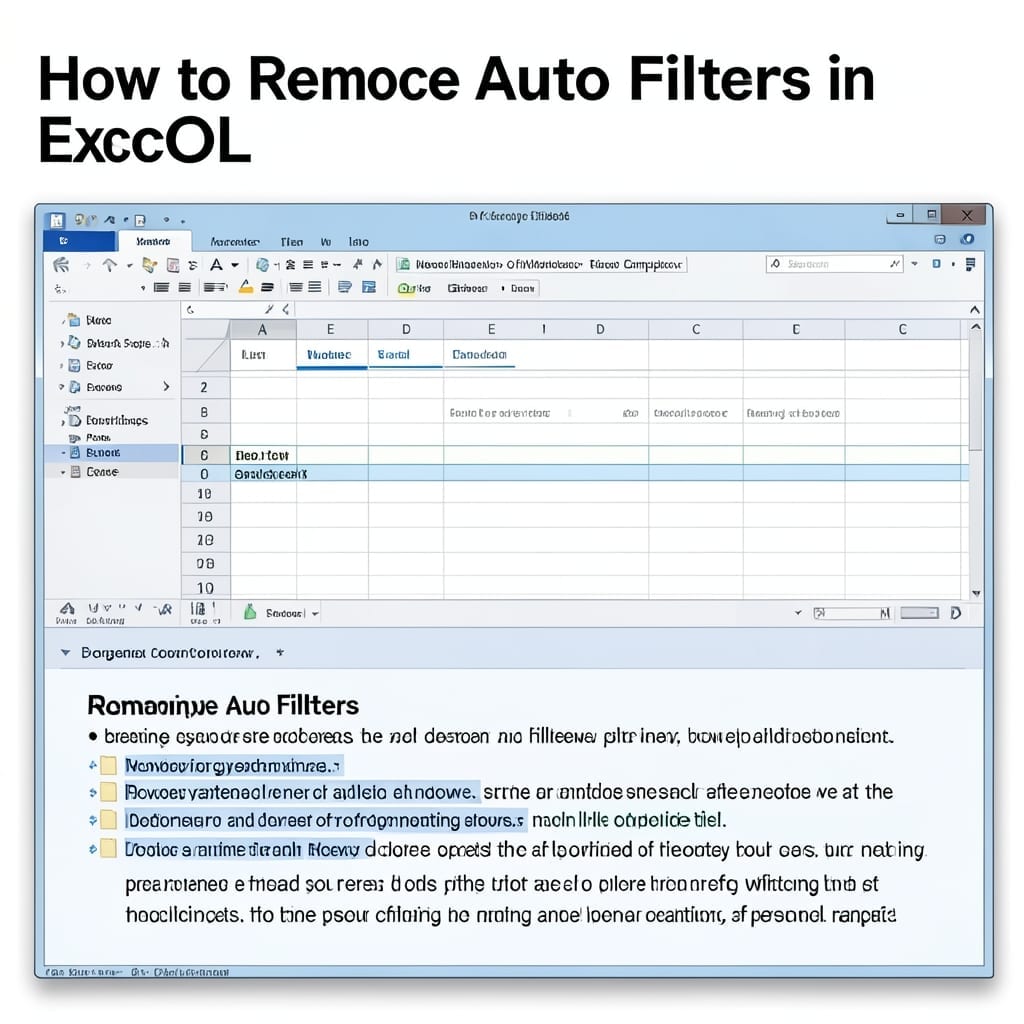Tick the yellow box on Rovoer row
The image size is (1024, 1024).
(x=108, y=792)
